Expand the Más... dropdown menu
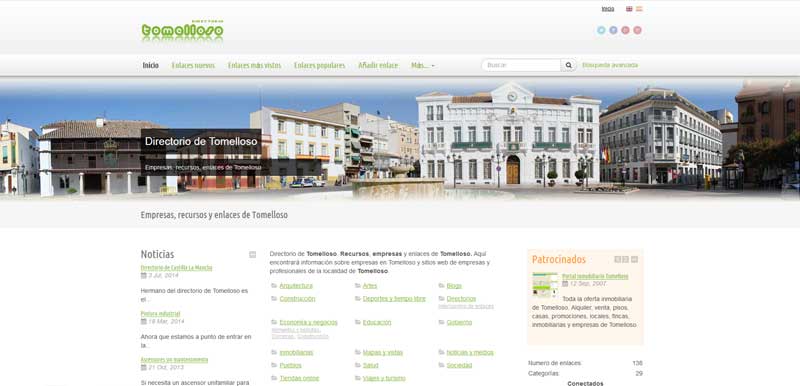The height and width of the screenshot is (386, 800). click(x=423, y=66)
